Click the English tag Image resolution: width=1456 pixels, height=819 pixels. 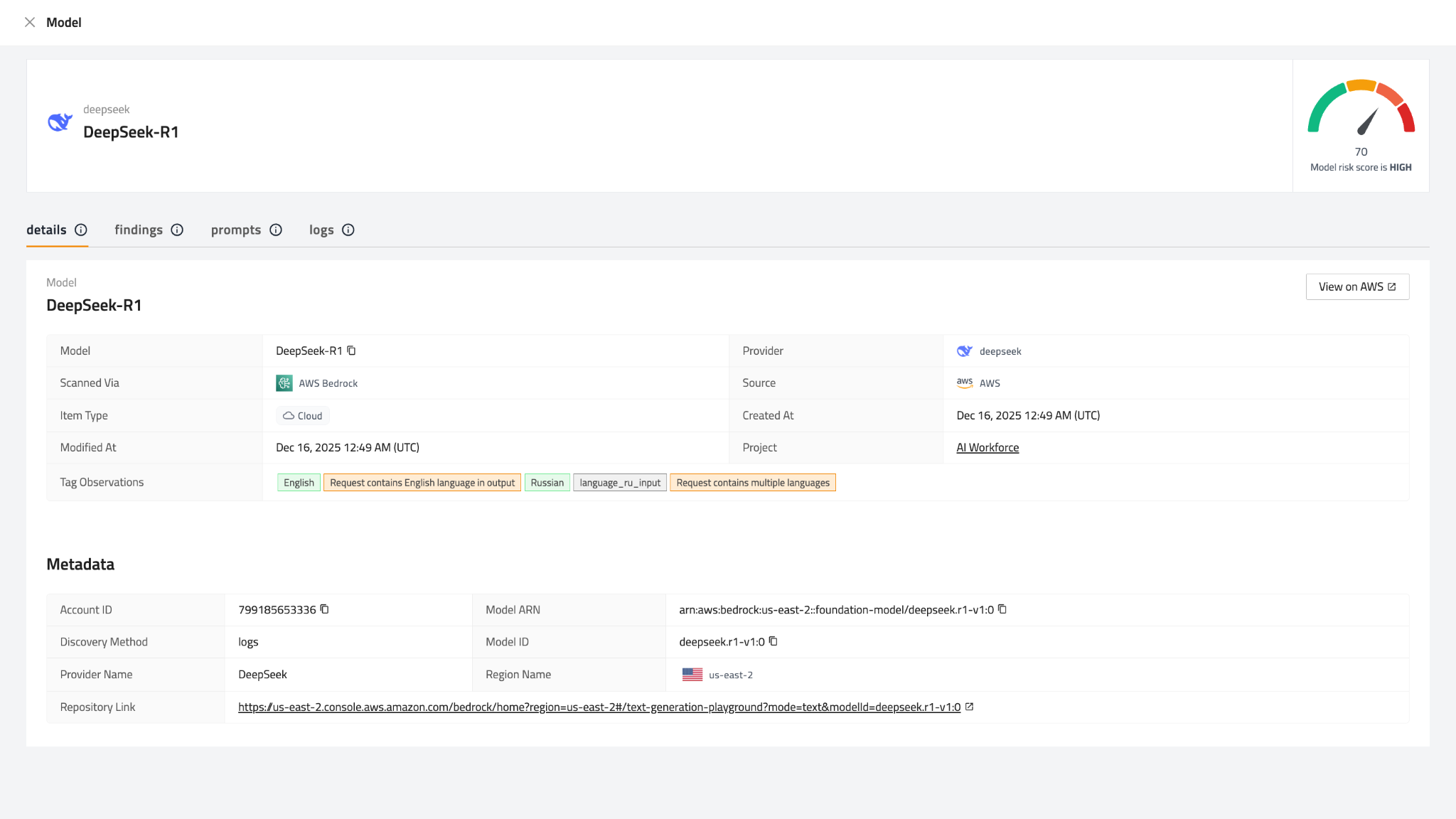pos(299,483)
